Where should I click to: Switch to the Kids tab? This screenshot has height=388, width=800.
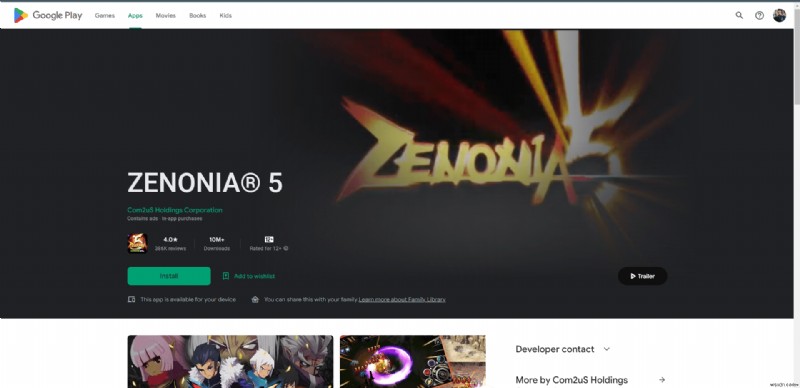click(x=226, y=15)
